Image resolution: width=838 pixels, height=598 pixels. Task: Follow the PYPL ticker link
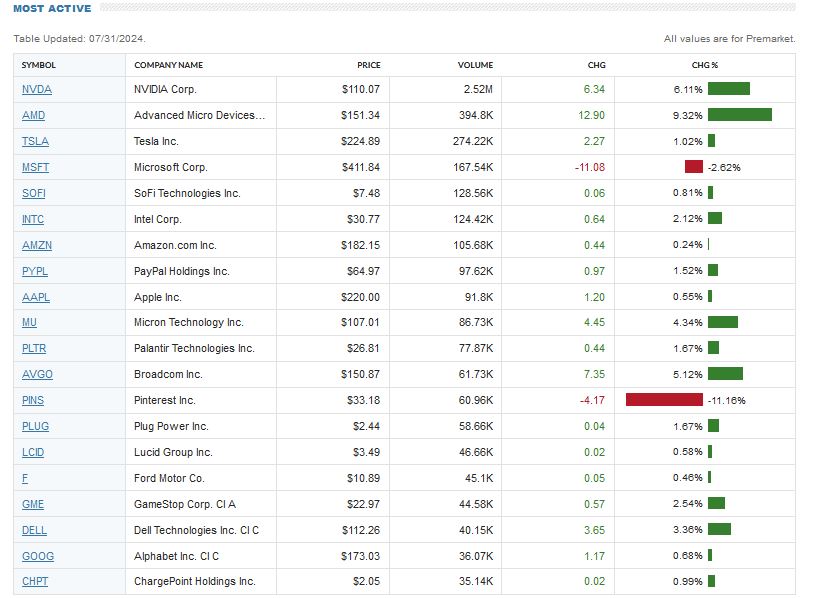tap(34, 271)
